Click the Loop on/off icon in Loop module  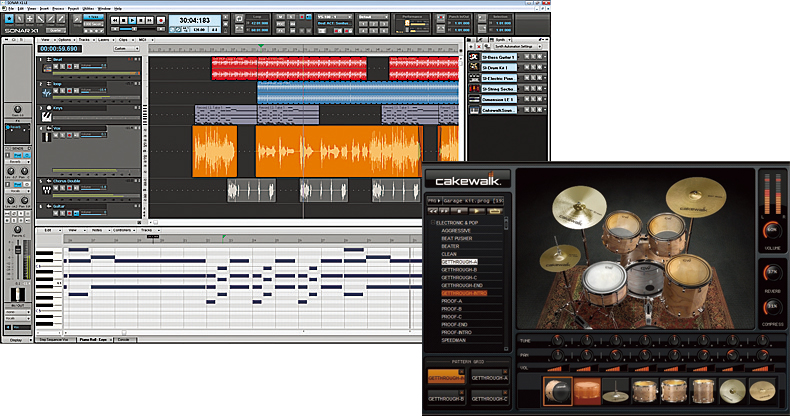tap(240, 19)
